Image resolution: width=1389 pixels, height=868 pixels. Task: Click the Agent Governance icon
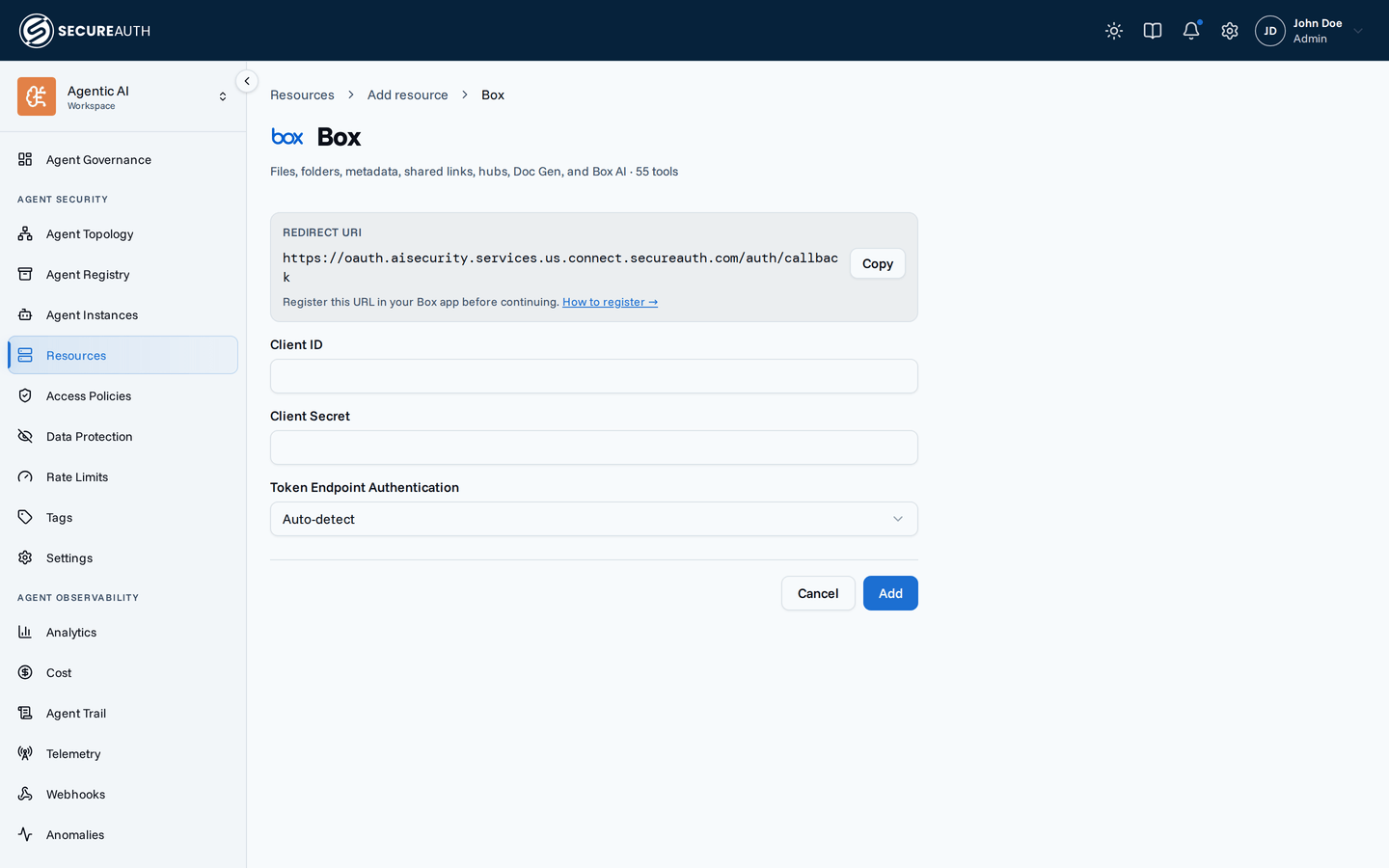click(25, 159)
